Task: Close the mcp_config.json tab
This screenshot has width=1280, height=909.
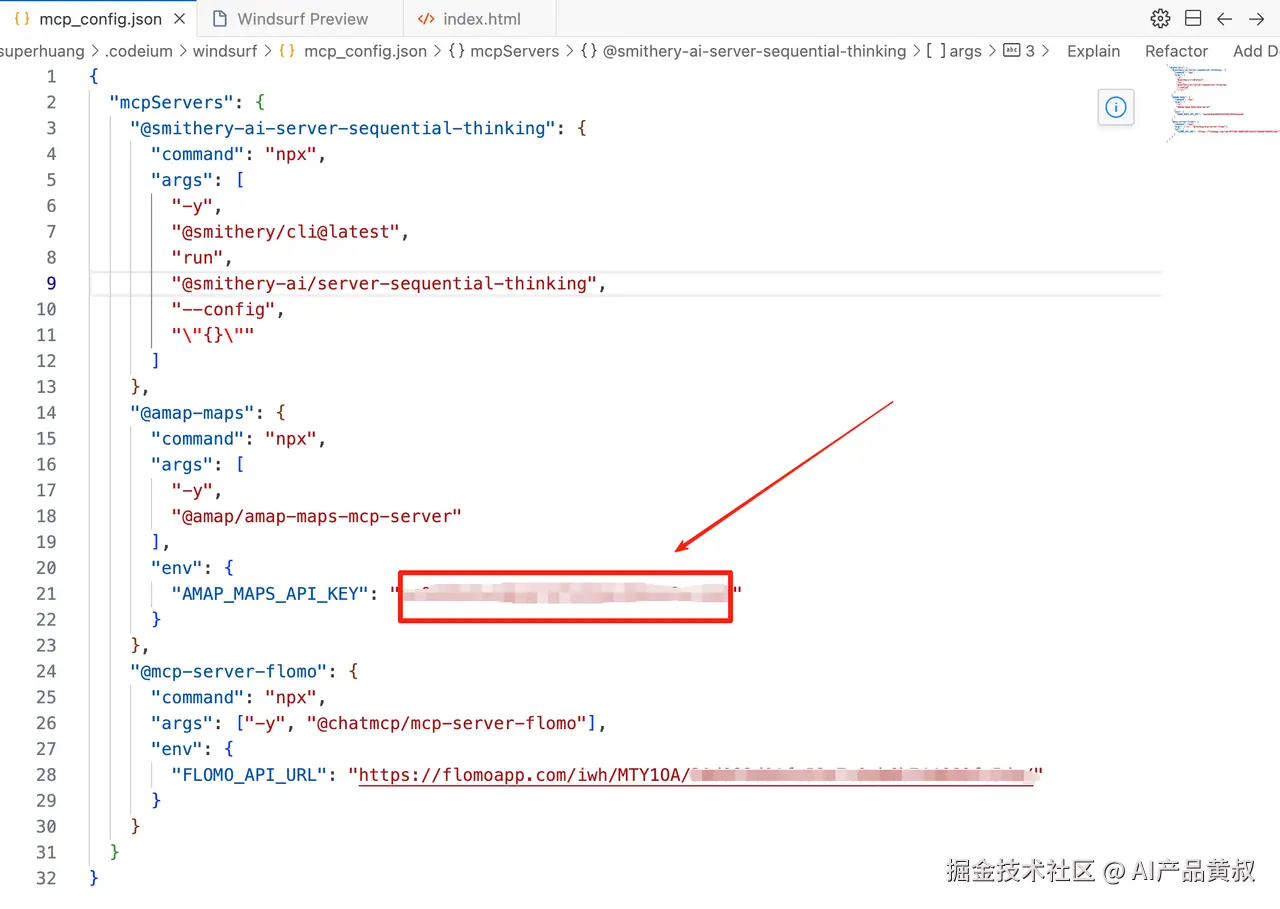Action: (x=179, y=19)
